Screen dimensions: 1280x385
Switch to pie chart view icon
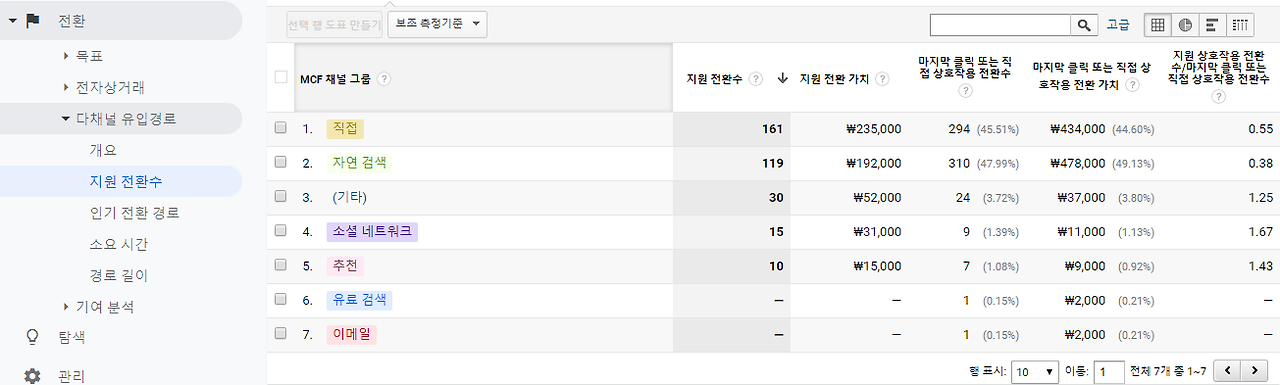(x=1185, y=24)
